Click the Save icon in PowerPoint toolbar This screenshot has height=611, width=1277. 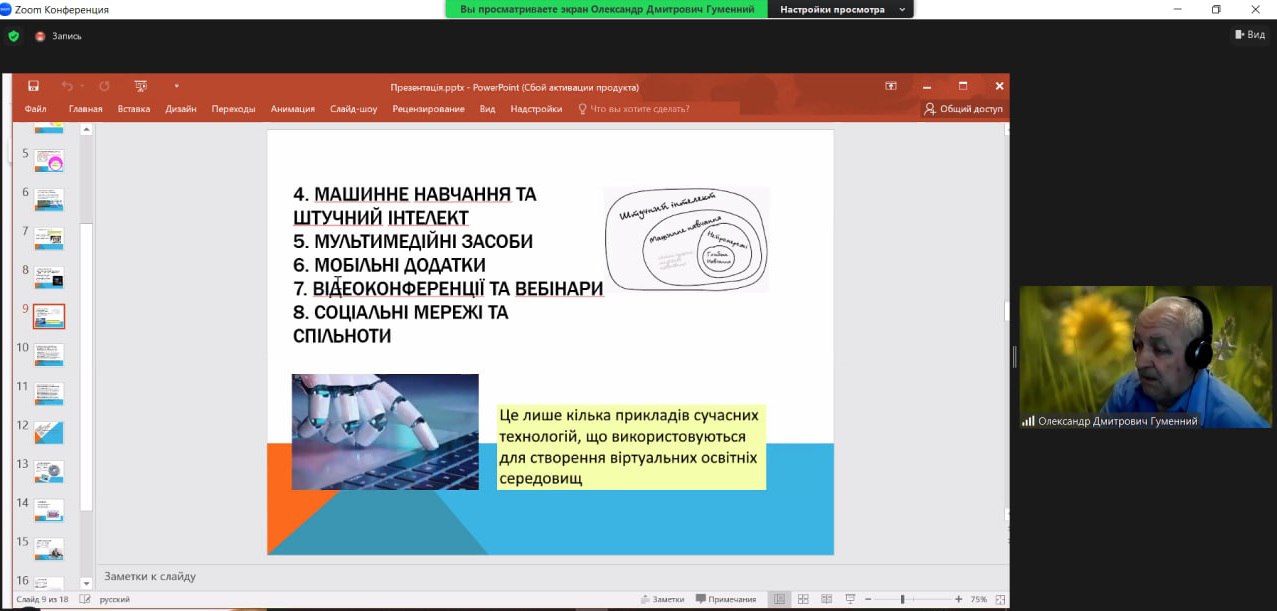(34, 86)
